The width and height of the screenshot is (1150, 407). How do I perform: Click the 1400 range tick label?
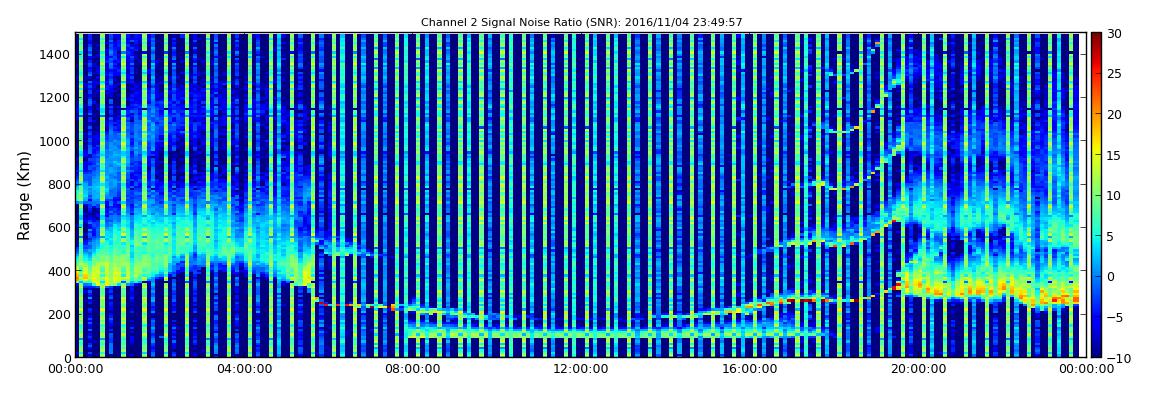pos(56,54)
